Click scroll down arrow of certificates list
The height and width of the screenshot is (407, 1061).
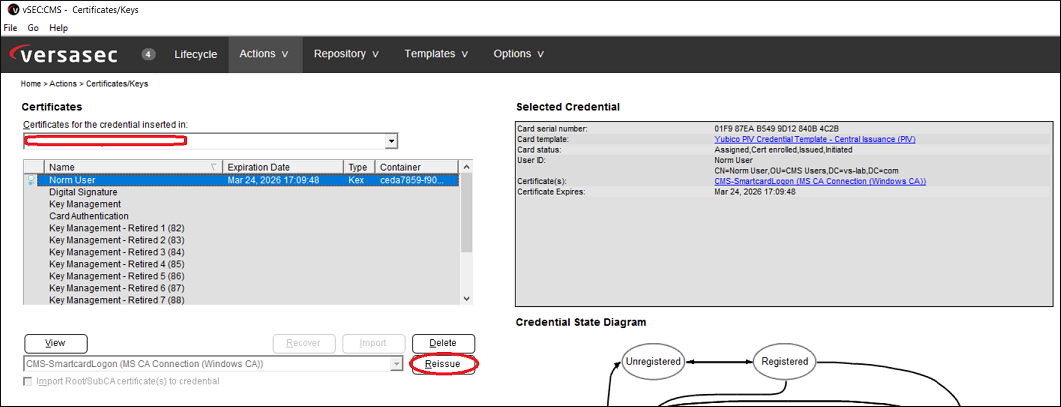point(466,299)
